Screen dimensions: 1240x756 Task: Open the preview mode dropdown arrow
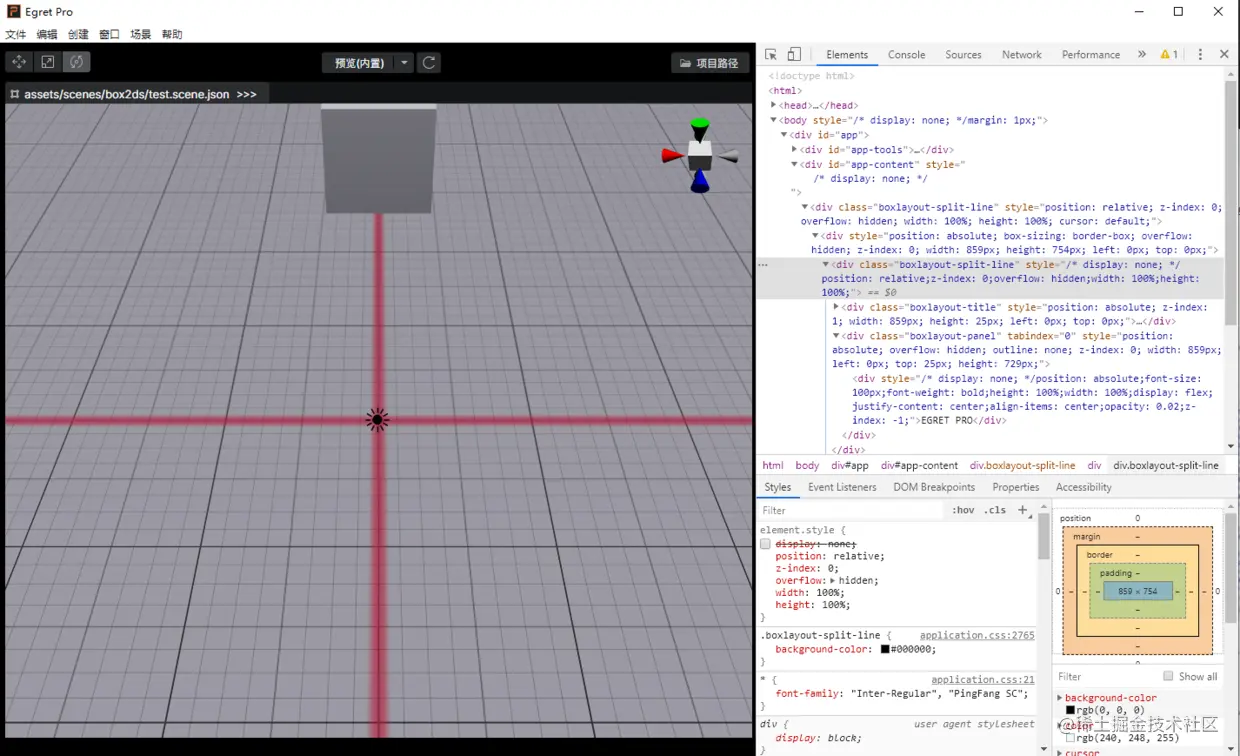[x=404, y=63]
